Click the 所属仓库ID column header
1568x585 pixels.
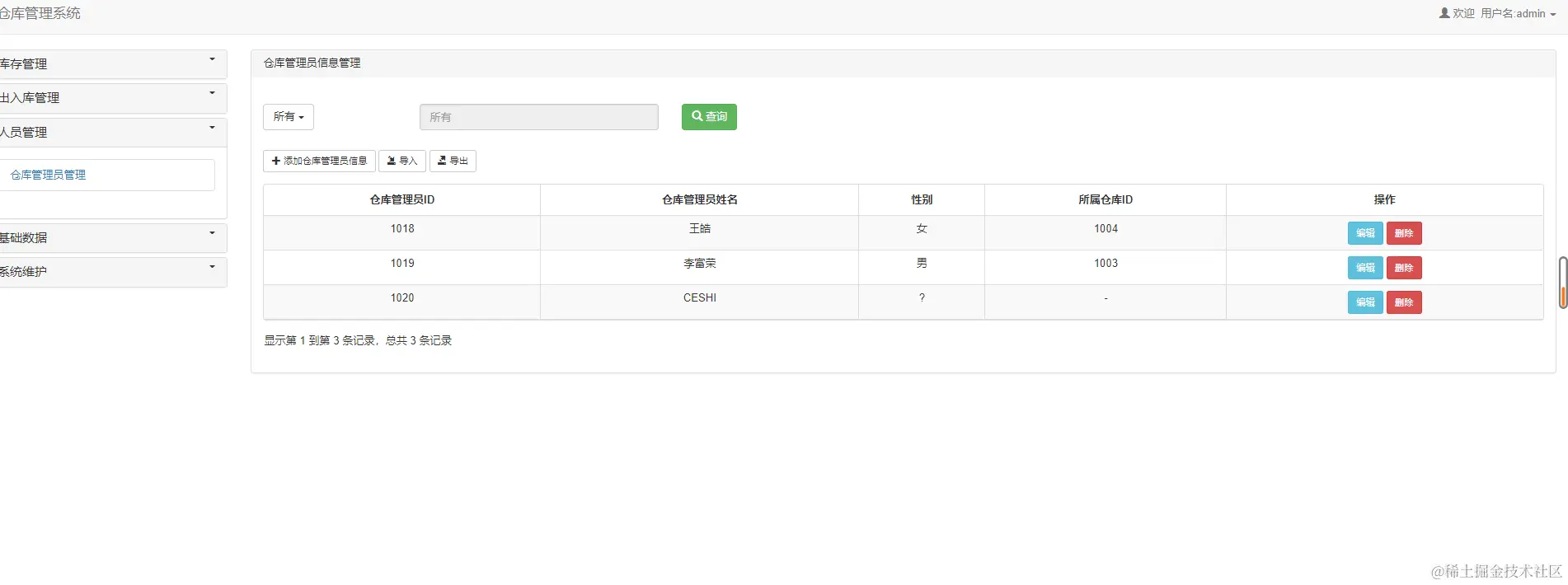click(x=1106, y=199)
